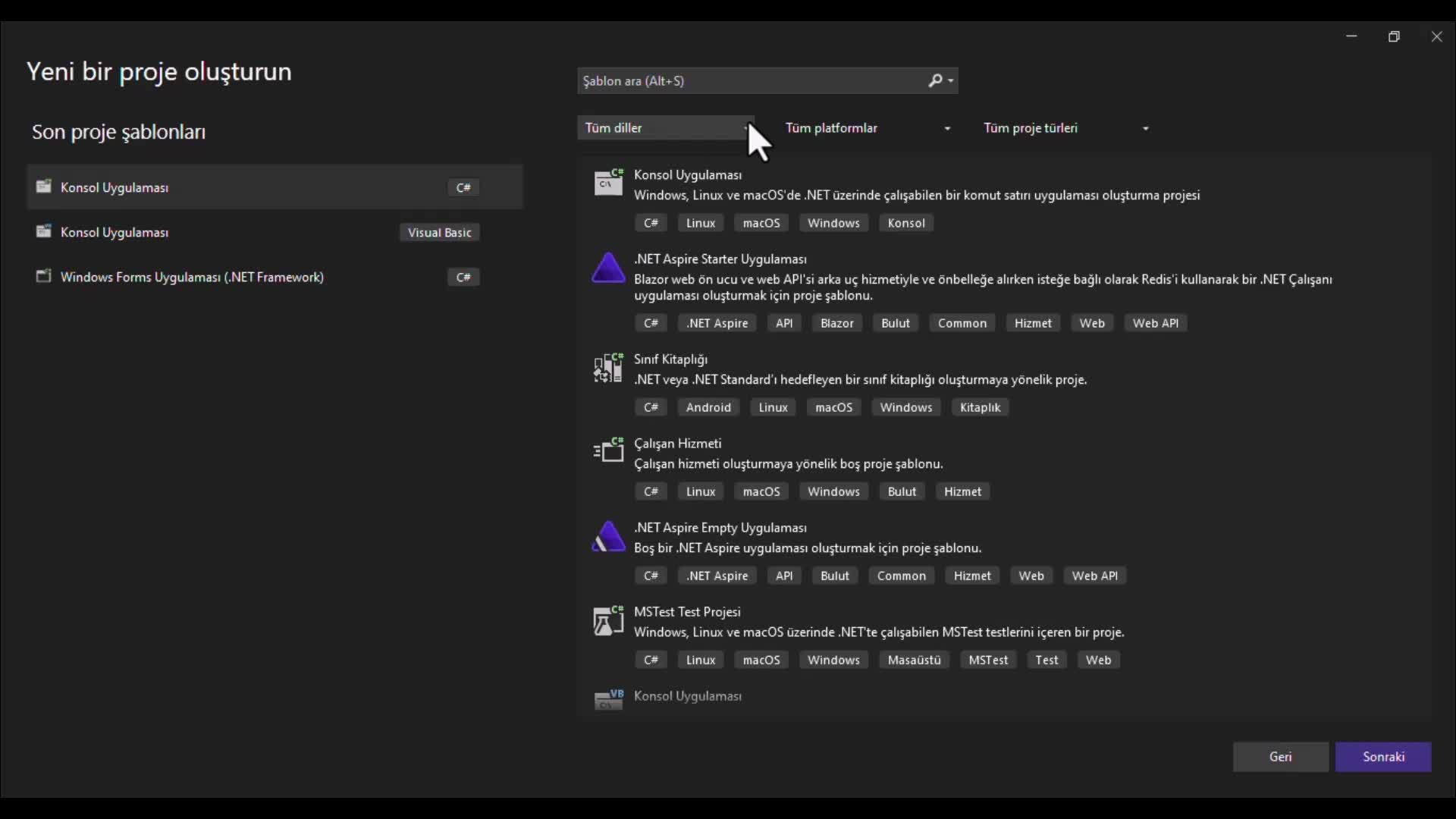
Task: Click the .NET Aspire Starter Uygulaması icon
Action: point(608,268)
